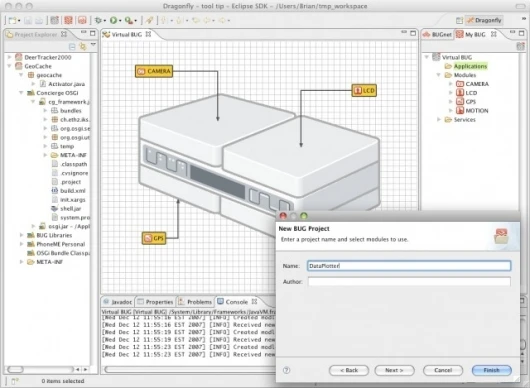The width and height of the screenshot is (530, 388).
Task: Select the CAMERA module in My BUG tree
Action: (472, 84)
